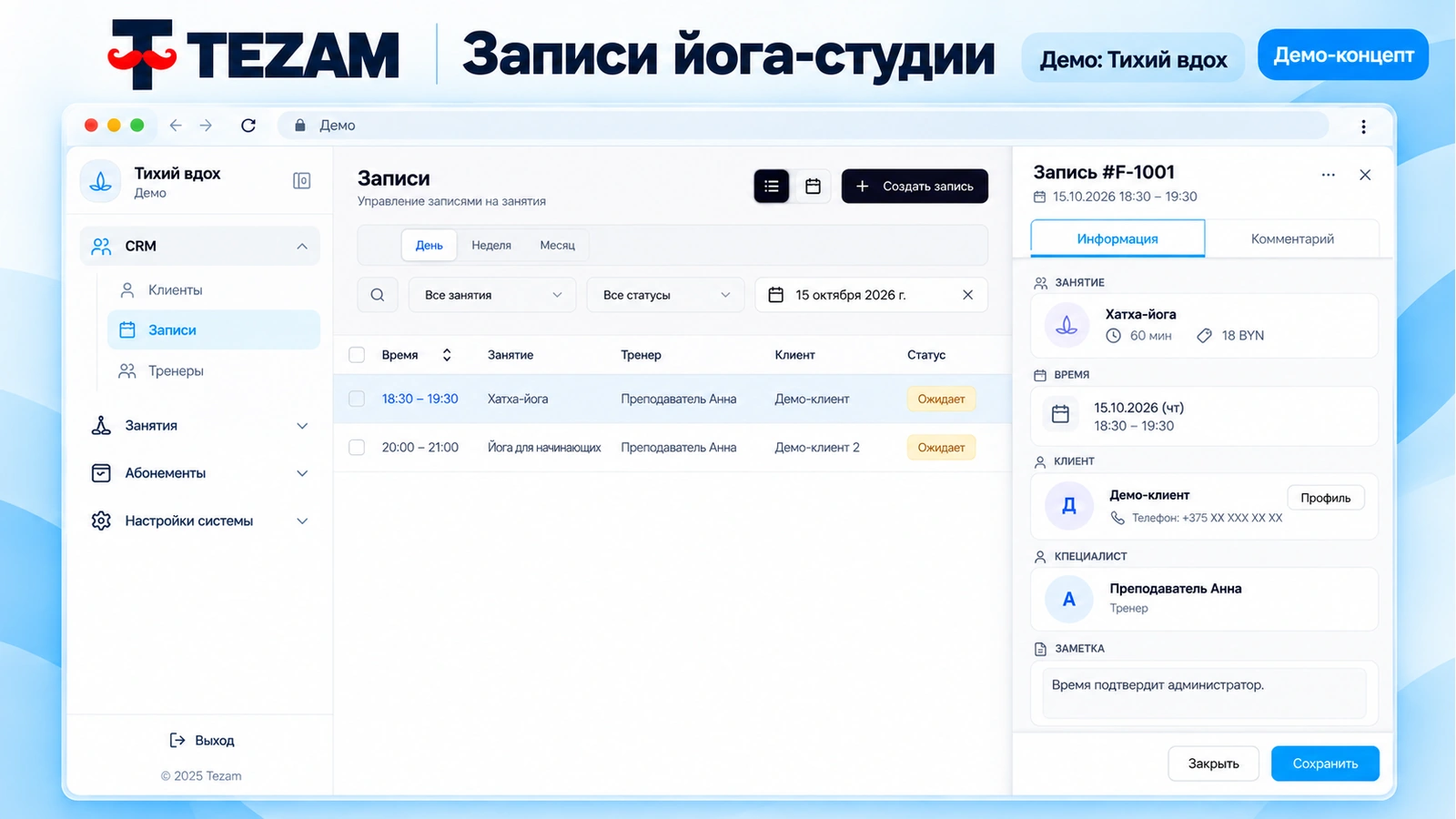Open the Все занятия dropdown
1456x819 pixels.
pos(492,295)
